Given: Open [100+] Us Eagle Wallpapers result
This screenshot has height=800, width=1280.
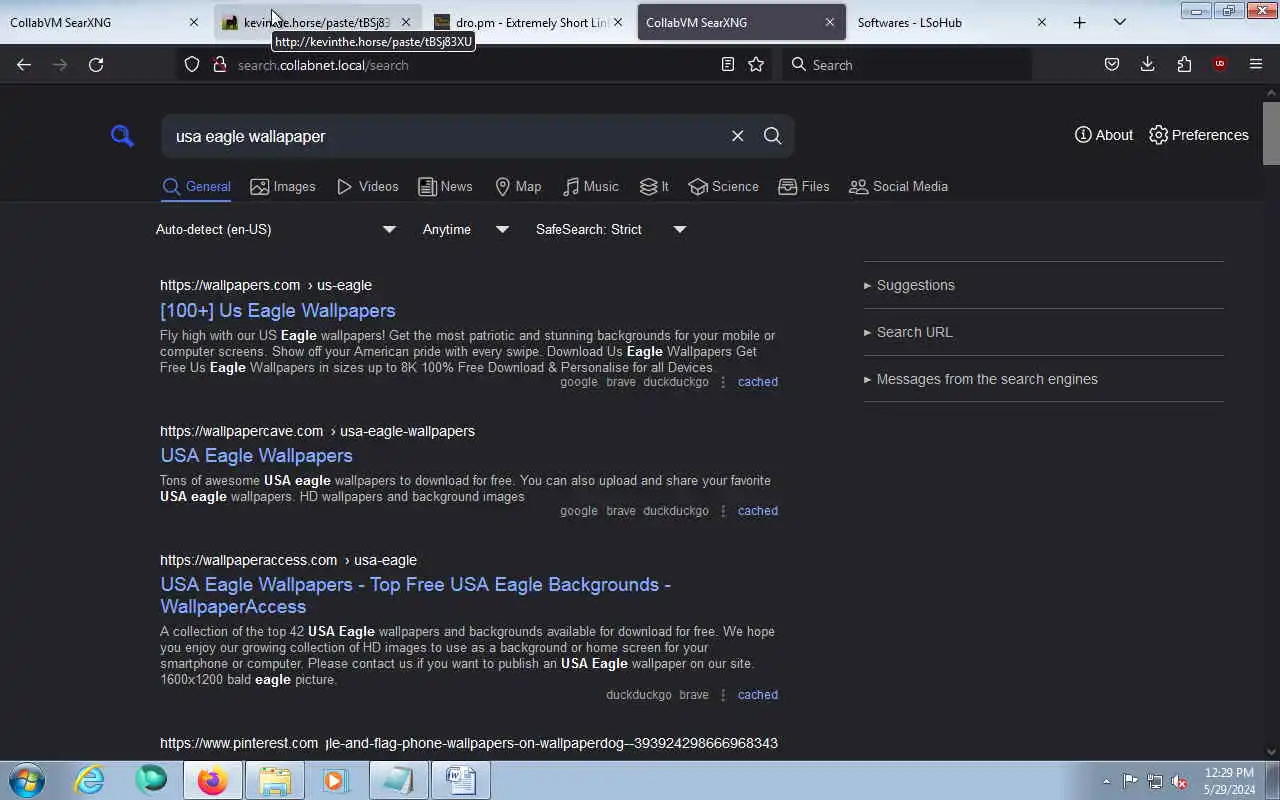Looking at the screenshot, I should click(x=277, y=310).
